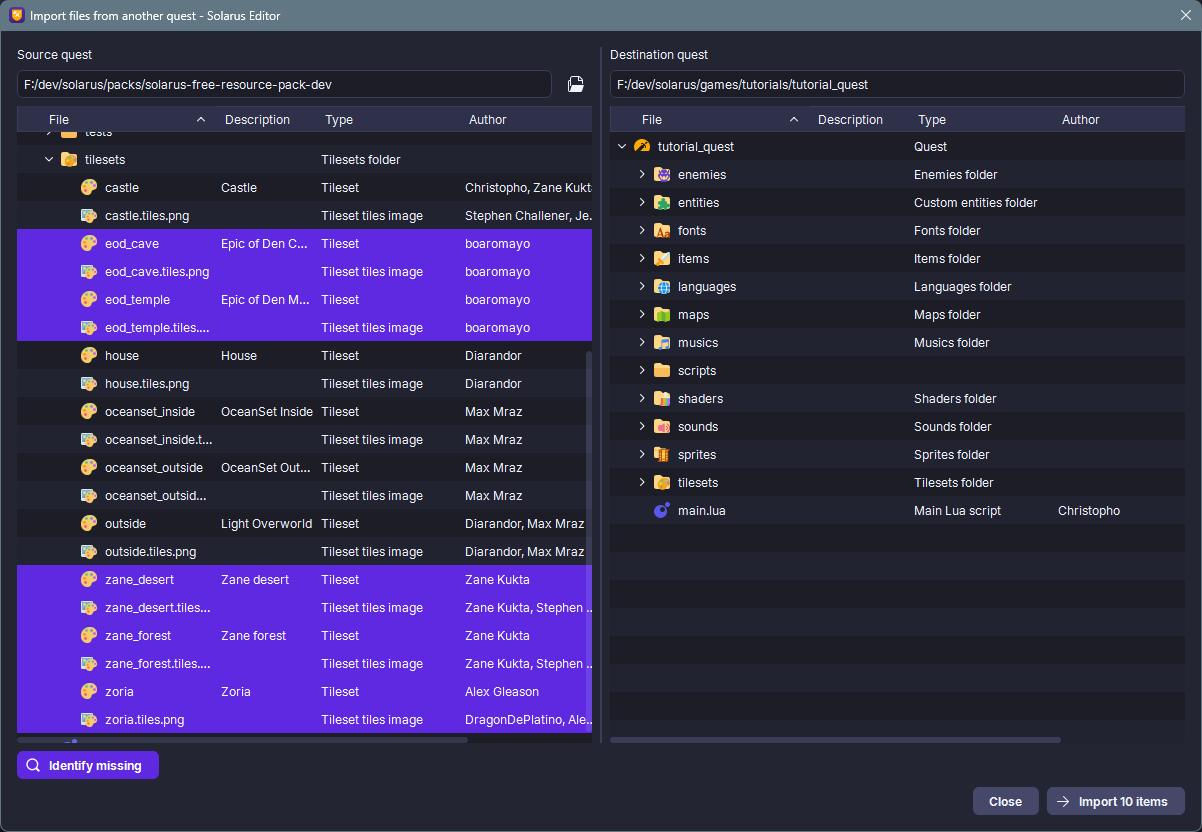Image resolution: width=1202 pixels, height=832 pixels.
Task: Click the outside tileset palette icon
Action: click(89, 523)
